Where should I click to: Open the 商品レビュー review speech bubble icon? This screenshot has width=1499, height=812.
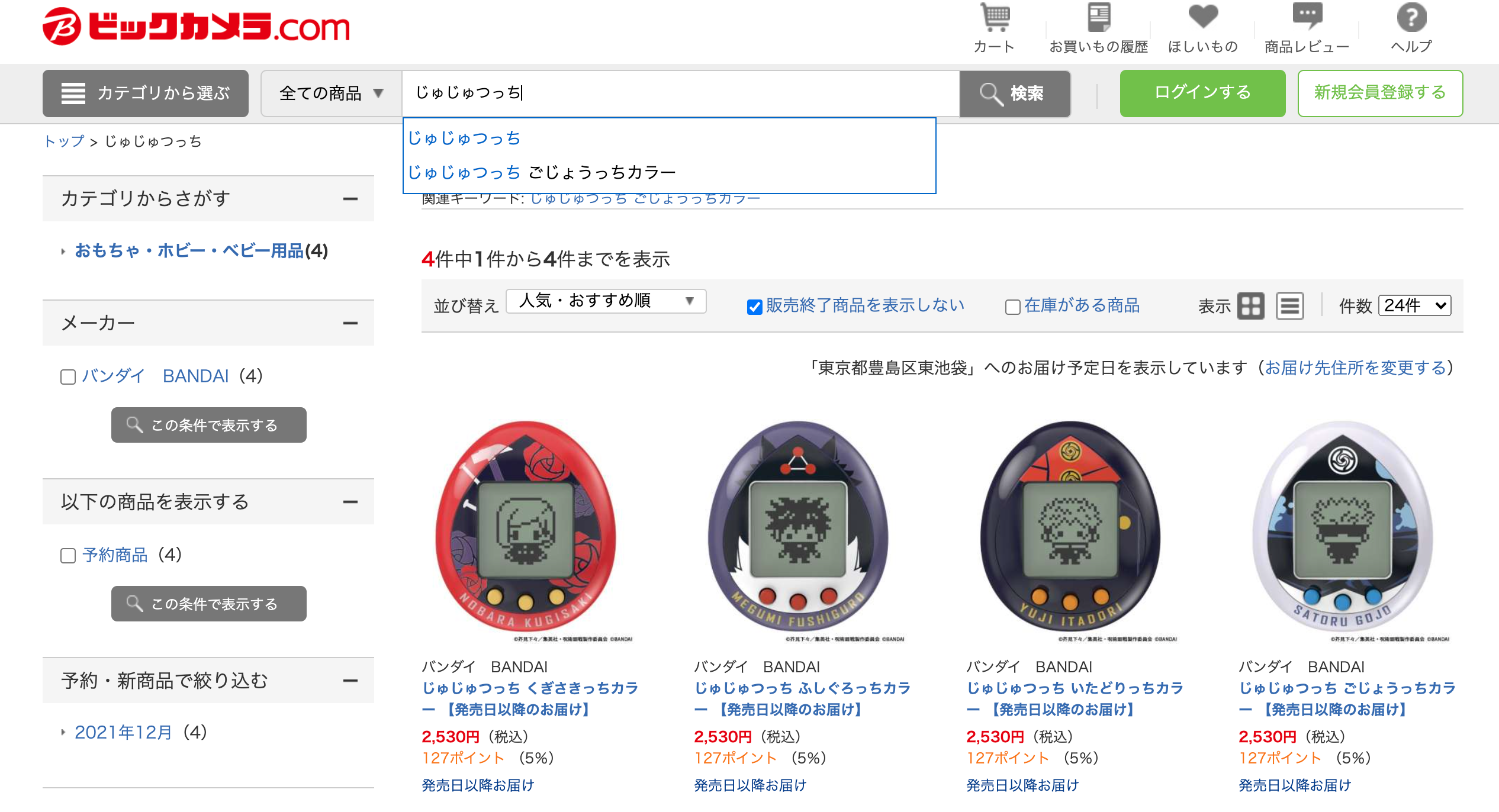click(1307, 17)
